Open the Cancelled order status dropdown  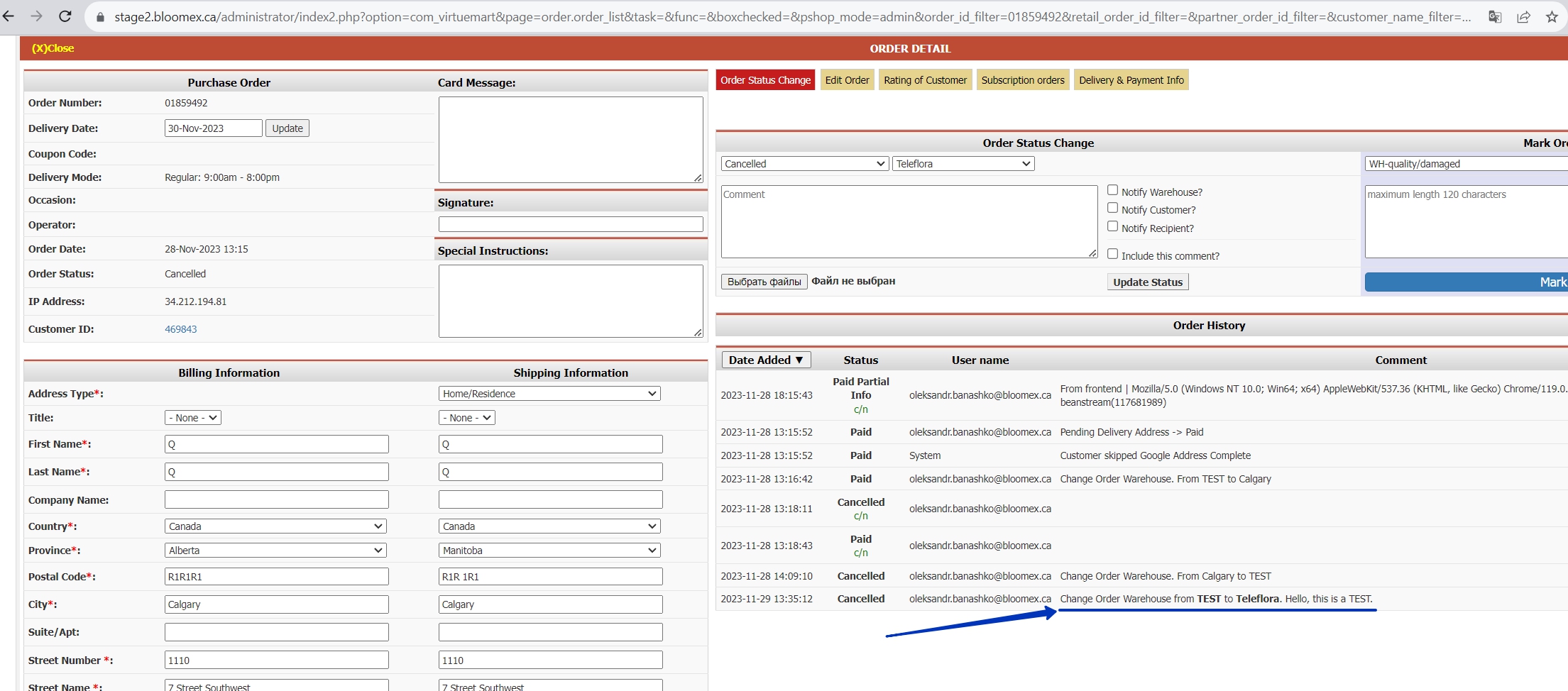(805, 164)
